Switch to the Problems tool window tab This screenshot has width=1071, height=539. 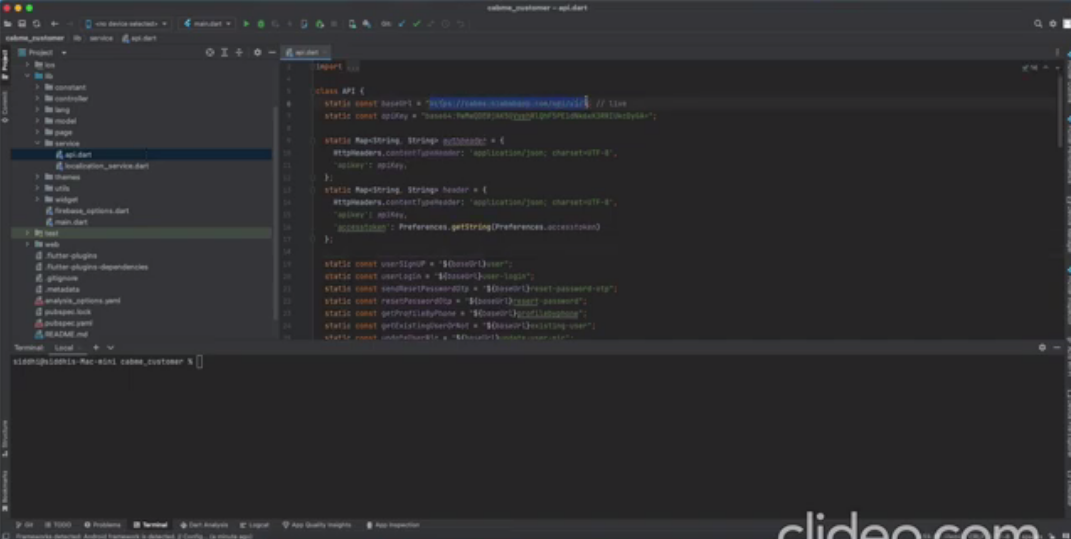pos(102,525)
